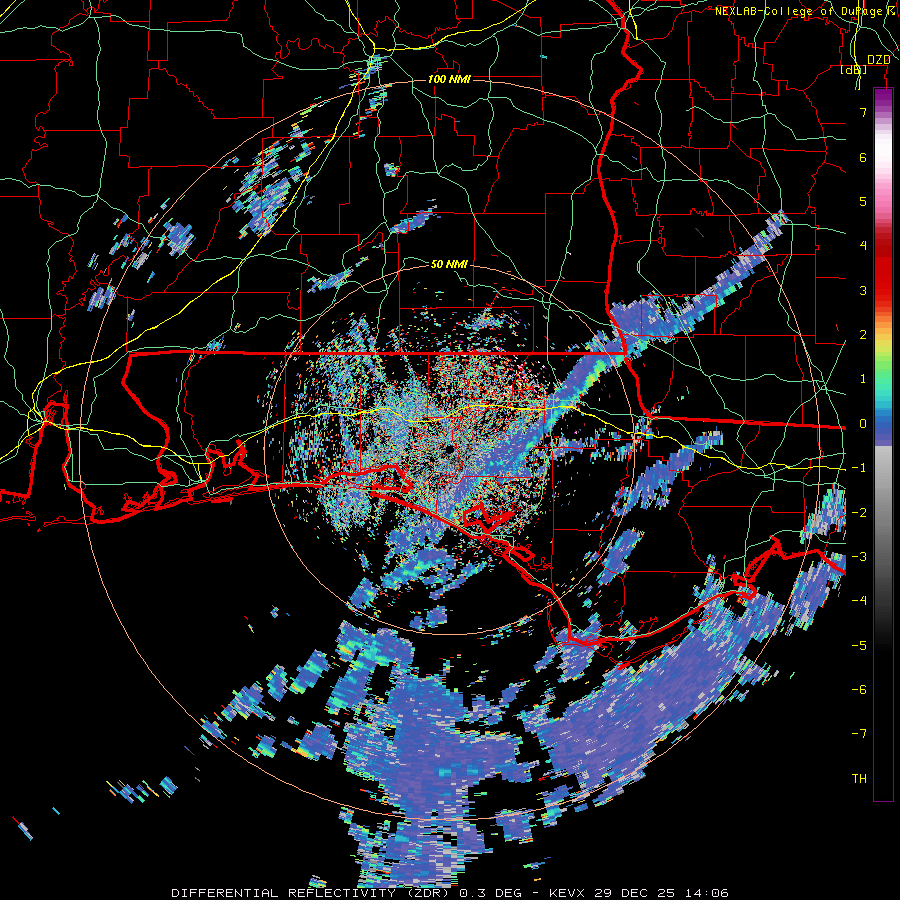Click the -4 value on the color scale
The image size is (900, 900).
point(859,601)
